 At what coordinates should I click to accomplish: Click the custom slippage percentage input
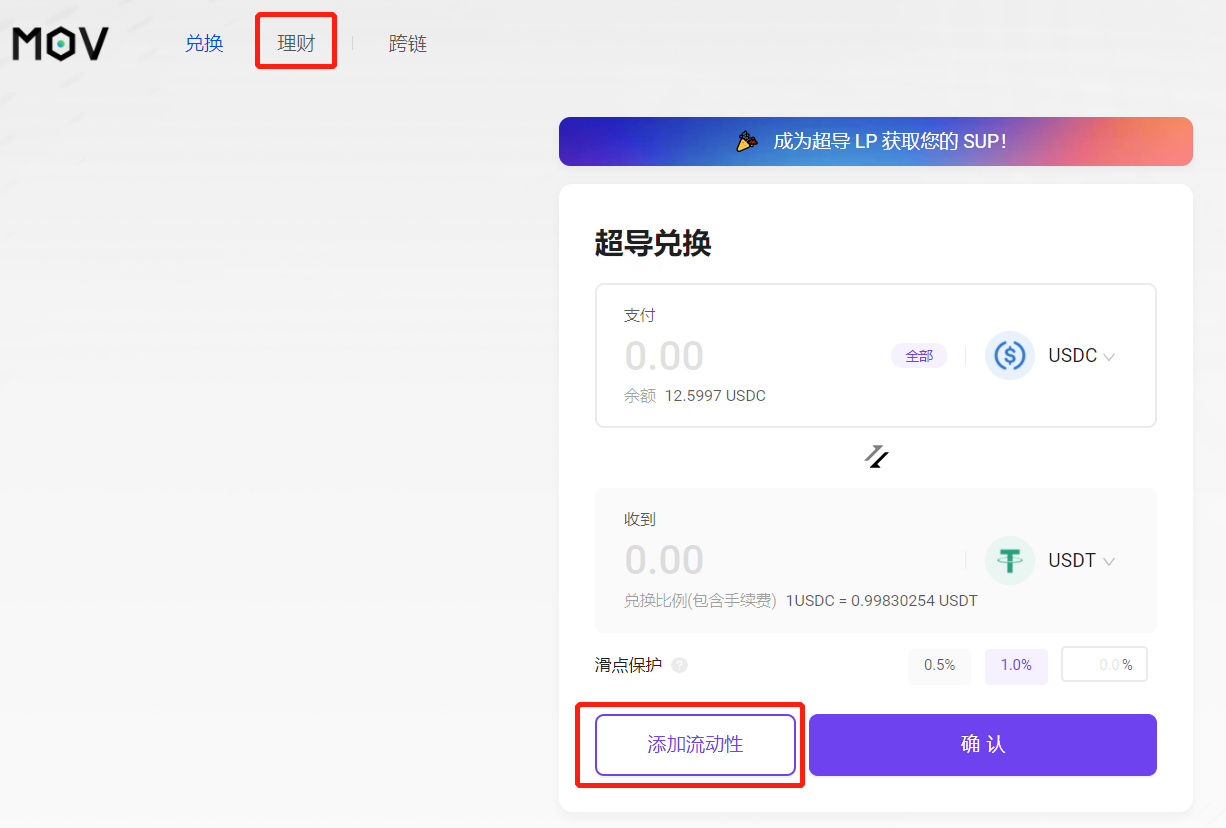pyautogui.click(x=1098, y=665)
